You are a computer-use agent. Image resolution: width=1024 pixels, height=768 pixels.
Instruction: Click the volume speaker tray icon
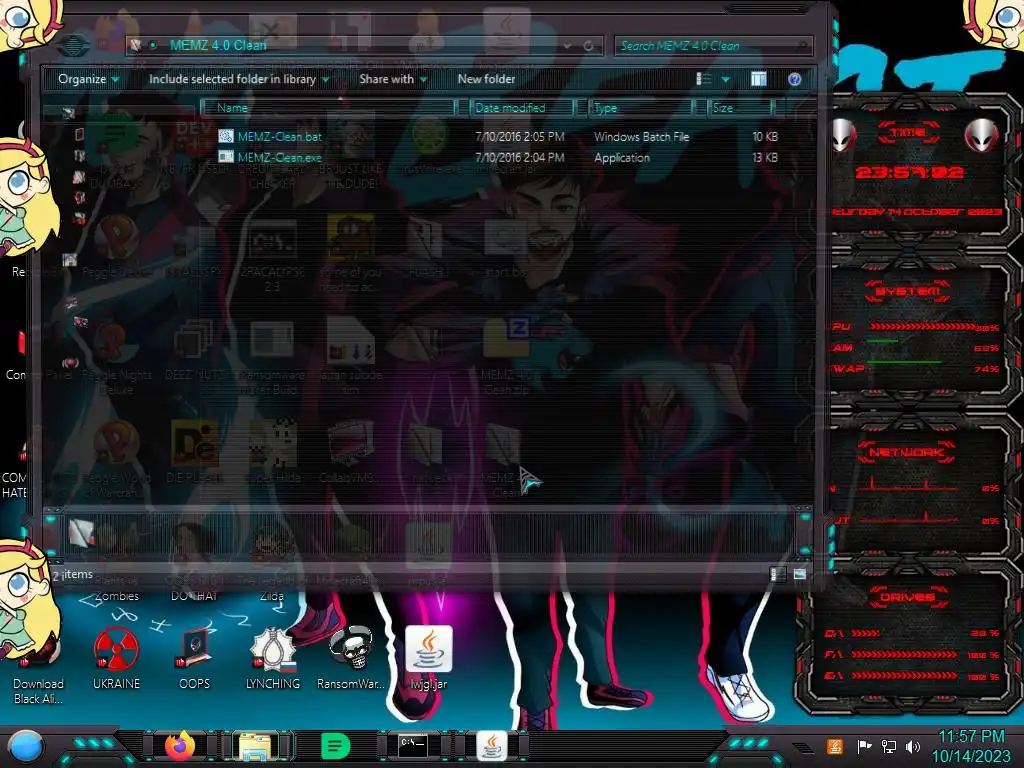(x=913, y=746)
